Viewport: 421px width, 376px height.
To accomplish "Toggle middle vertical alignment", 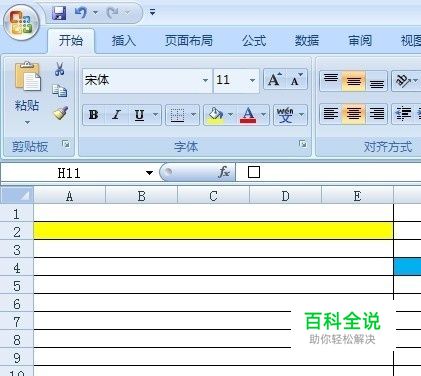I will click(x=354, y=81).
